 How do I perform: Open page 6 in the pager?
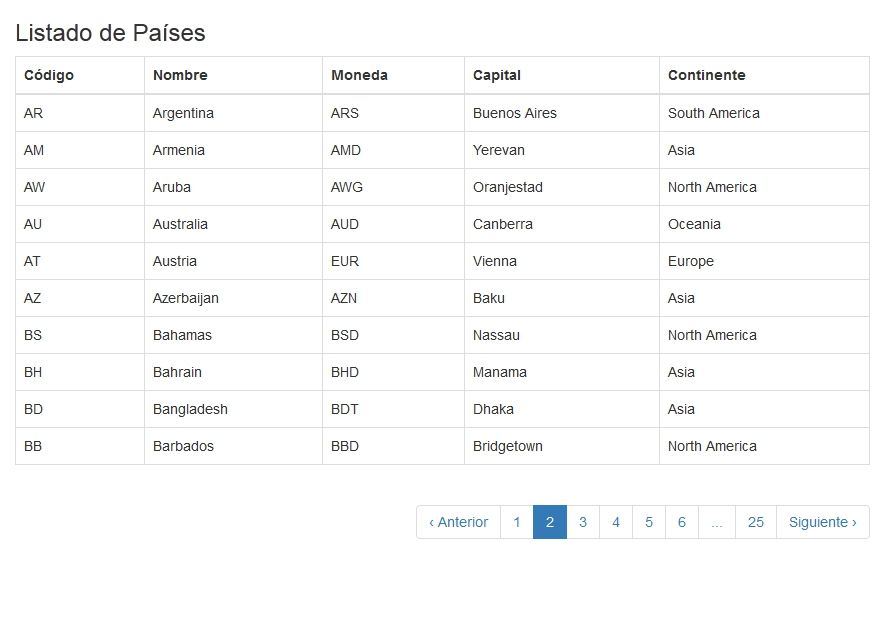coord(682,522)
